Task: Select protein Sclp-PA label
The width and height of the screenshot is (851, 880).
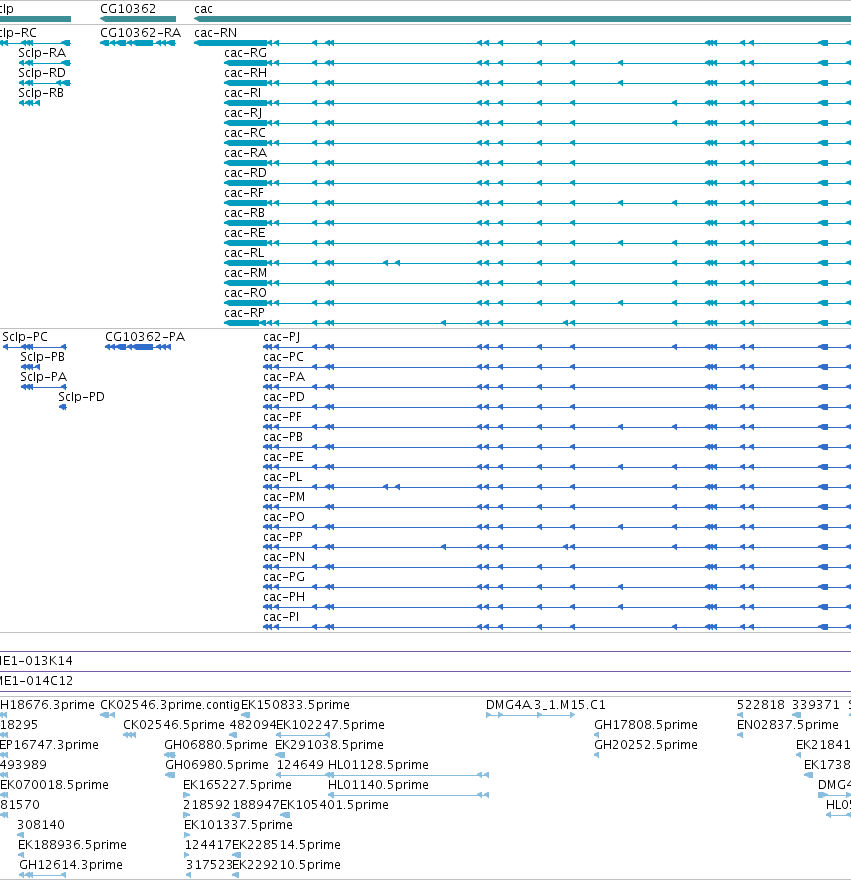Action: (x=44, y=377)
